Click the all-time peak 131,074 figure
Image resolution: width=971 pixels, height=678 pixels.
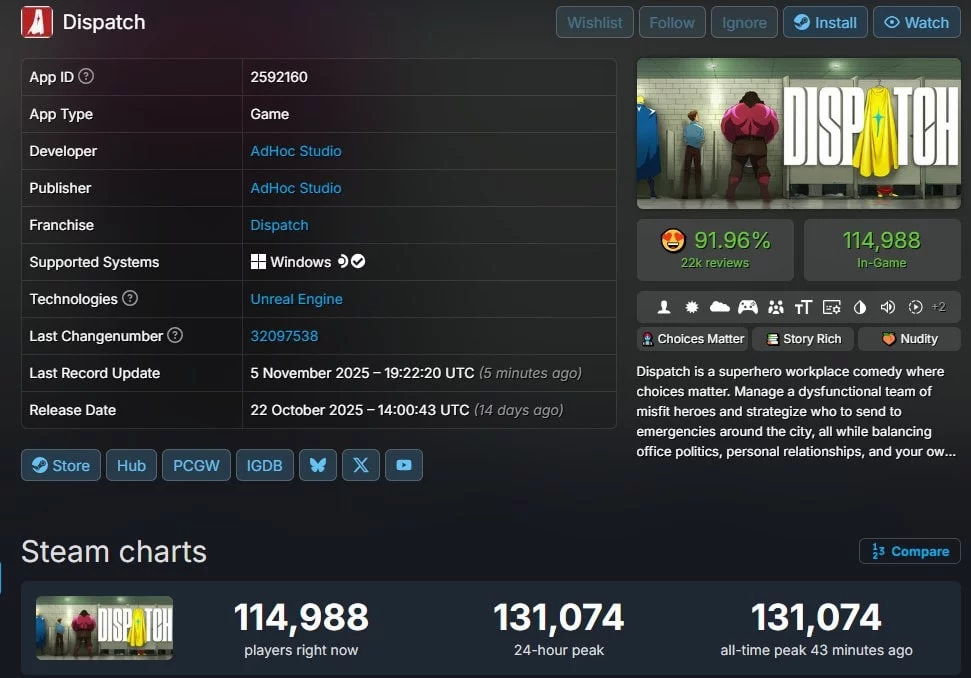(816, 618)
